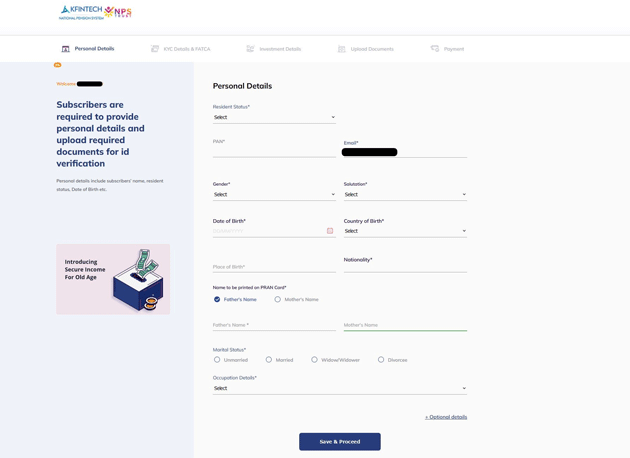
Task: Click the Investment Details step icon
Action: pyautogui.click(x=250, y=49)
